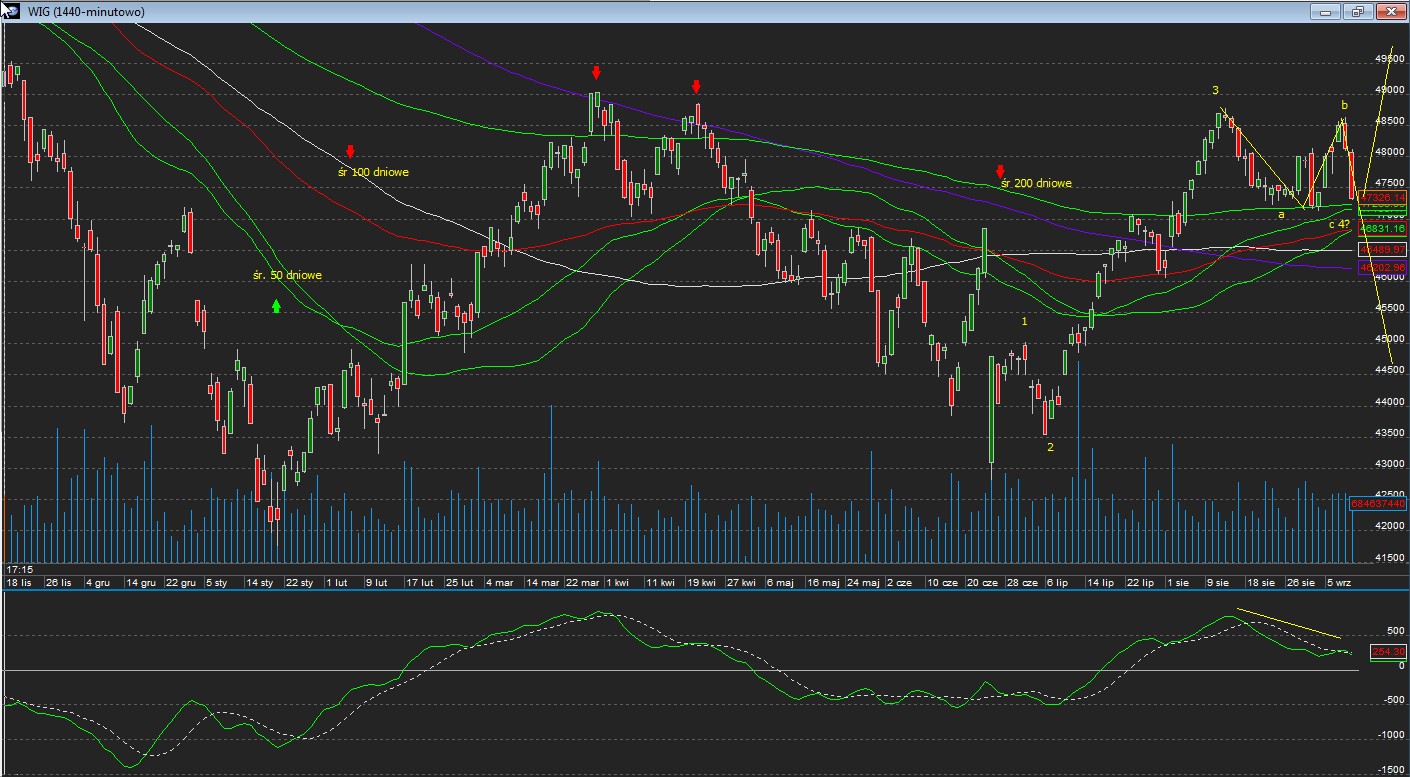This screenshot has height=777, width=1410.
Task: Restore down the WIG chart window
Action: [x=1357, y=11]
